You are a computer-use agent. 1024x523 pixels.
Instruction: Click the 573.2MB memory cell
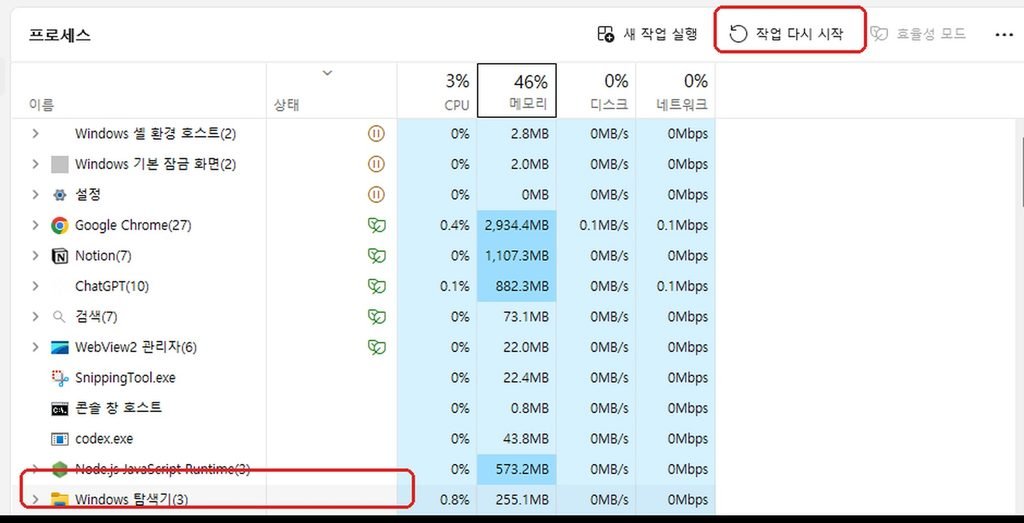coord(517,469)
